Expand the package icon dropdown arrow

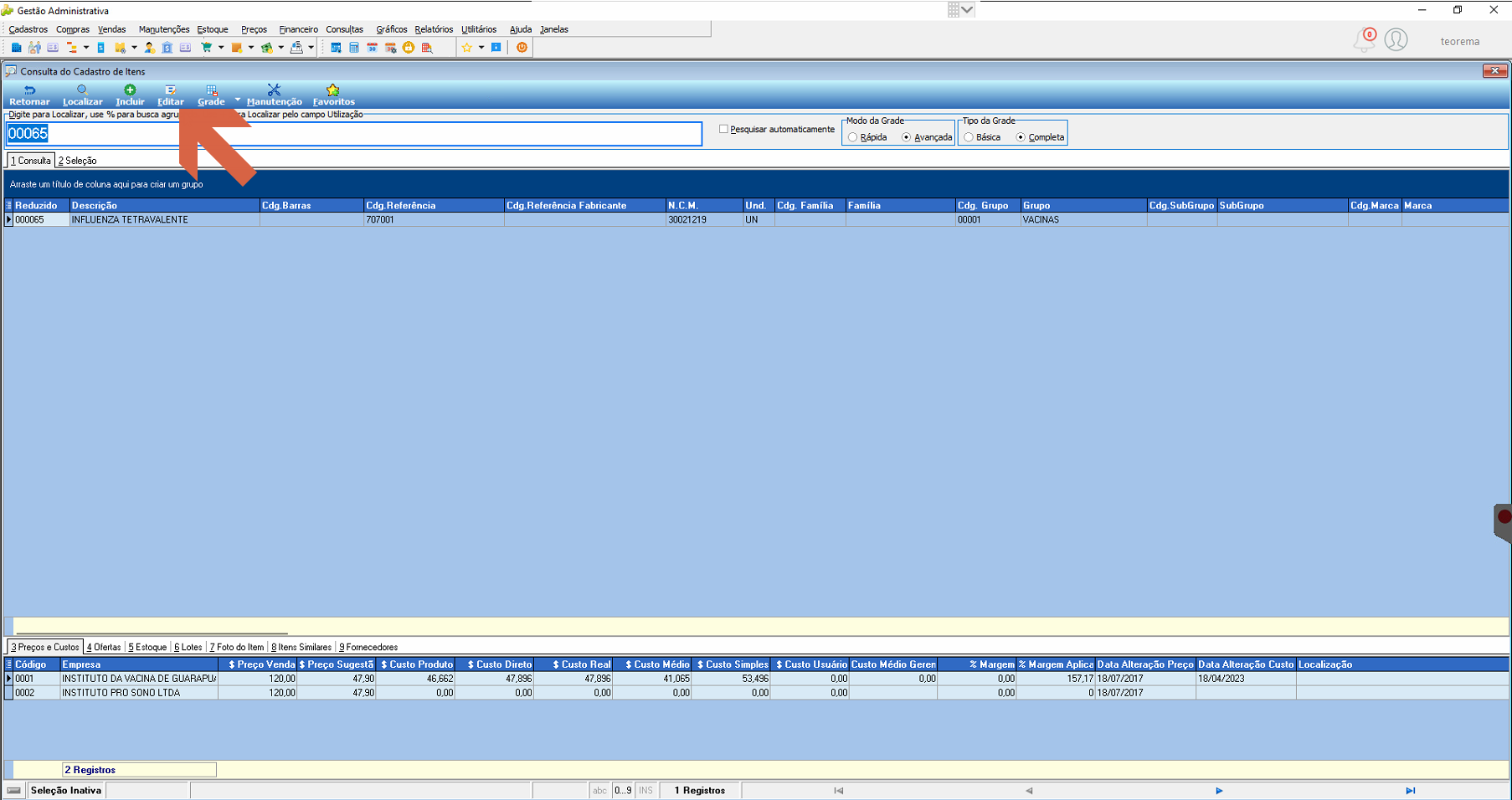point(134,48)
